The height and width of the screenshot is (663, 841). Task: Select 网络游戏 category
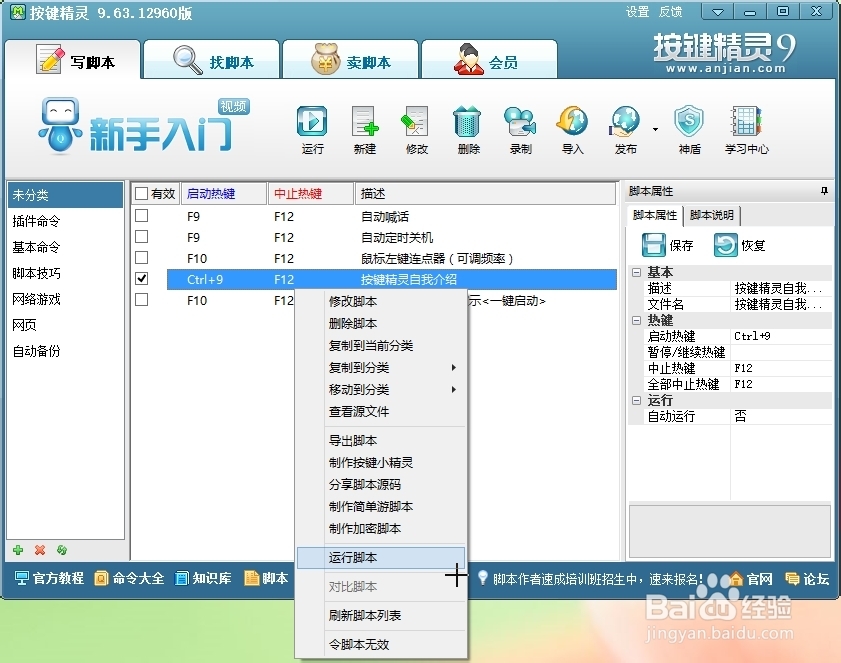point(65,299)
